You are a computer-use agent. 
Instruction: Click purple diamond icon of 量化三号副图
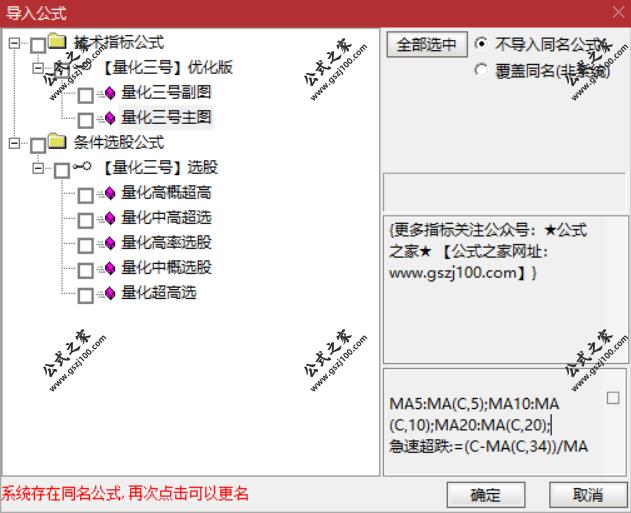[x=110, y=93]
